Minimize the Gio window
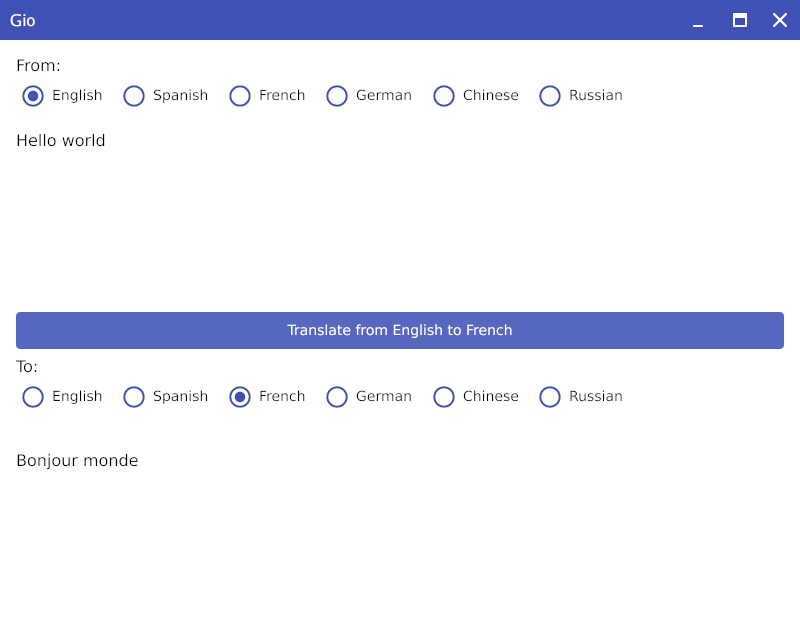This screenshot has width=800, height=640. pyautogui.click(x=698, y=20)
